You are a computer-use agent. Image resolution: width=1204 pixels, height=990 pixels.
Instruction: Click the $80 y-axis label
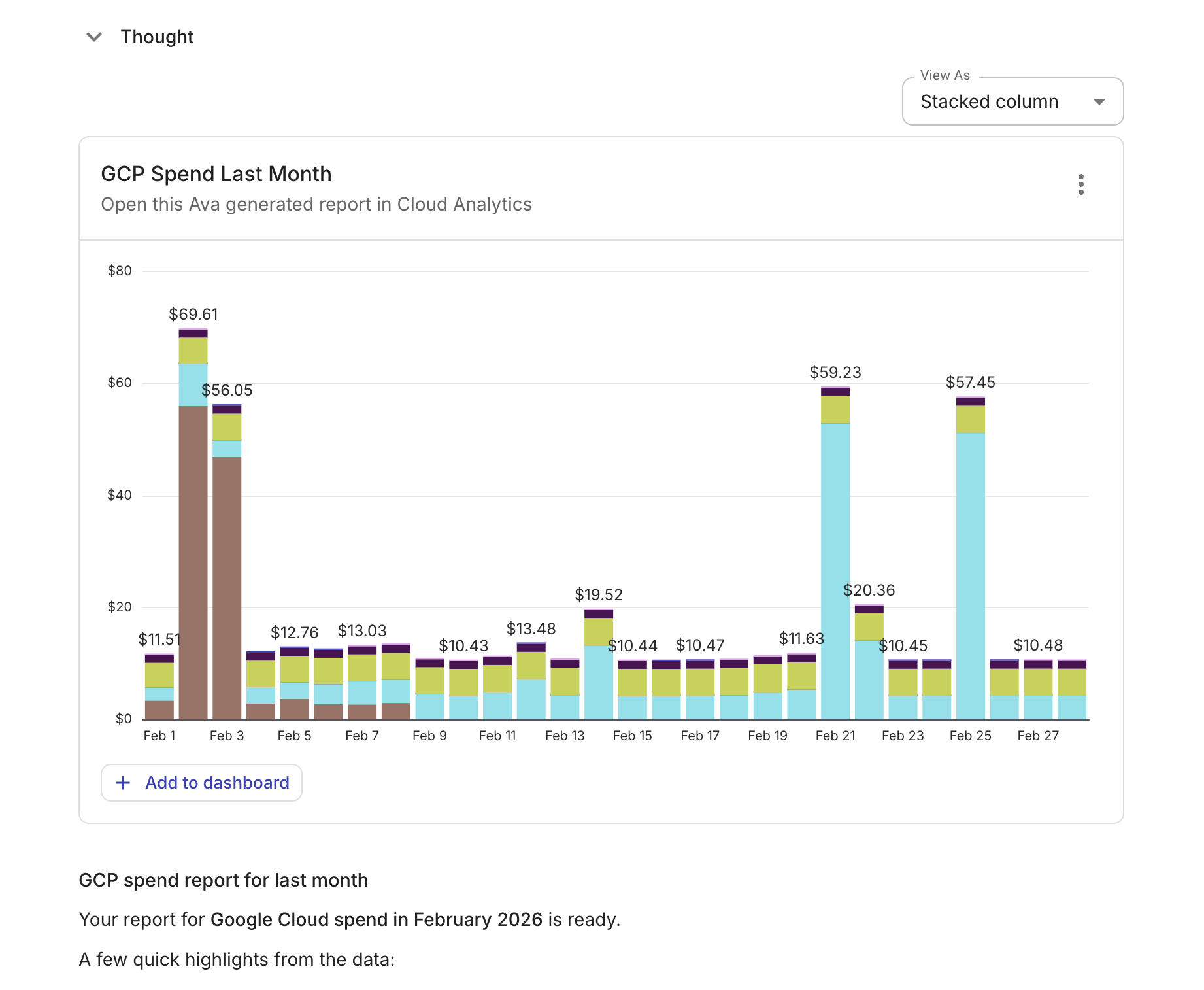click(x=120, y=271)
